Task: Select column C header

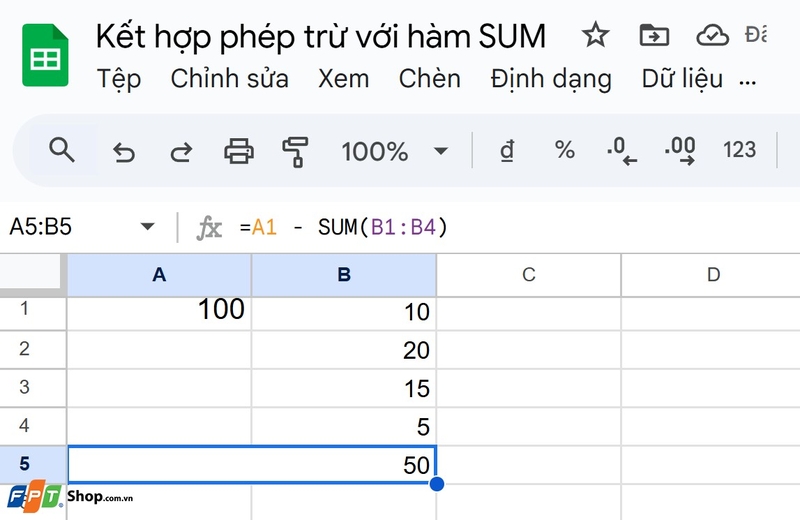Action: [529, 275]
